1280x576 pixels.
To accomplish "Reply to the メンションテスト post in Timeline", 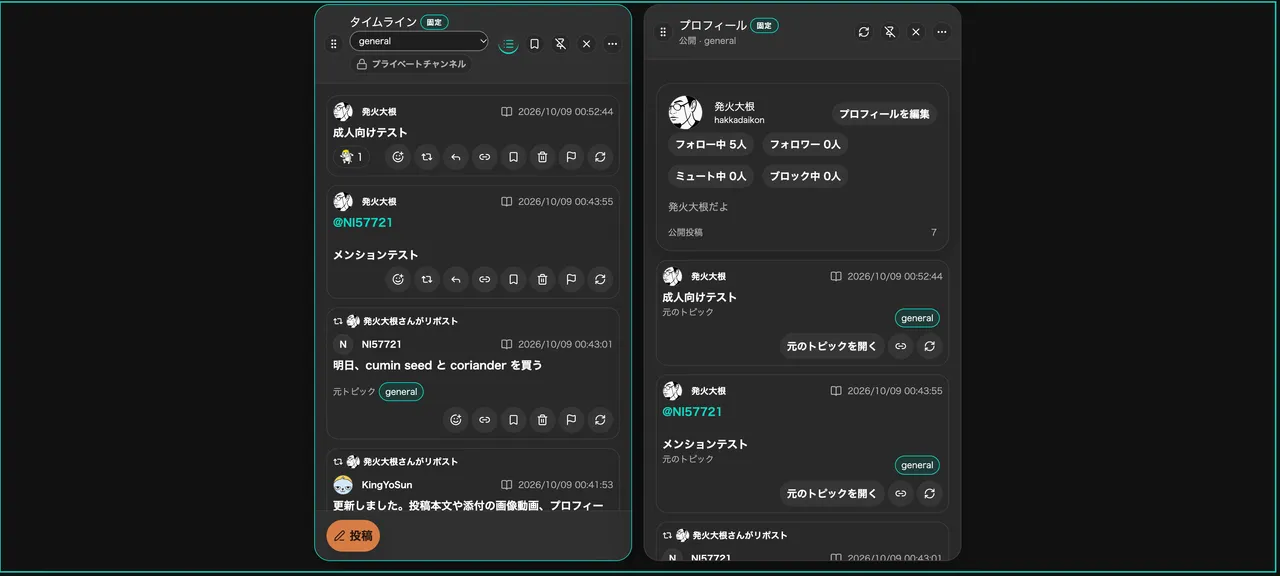I will (x=456, y=280).
